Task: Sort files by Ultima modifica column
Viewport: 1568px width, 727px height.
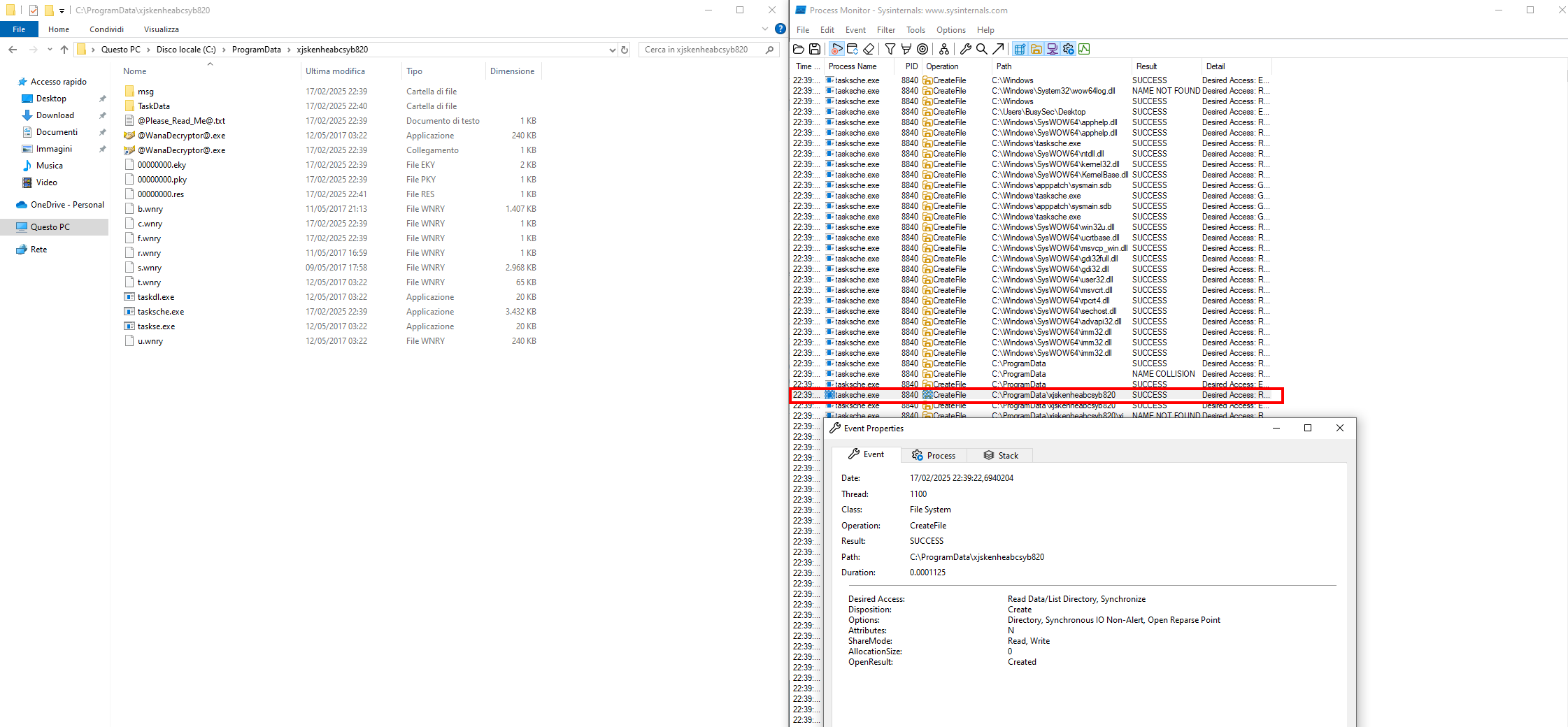Action: pyautogui.click(x=351, y=71)
